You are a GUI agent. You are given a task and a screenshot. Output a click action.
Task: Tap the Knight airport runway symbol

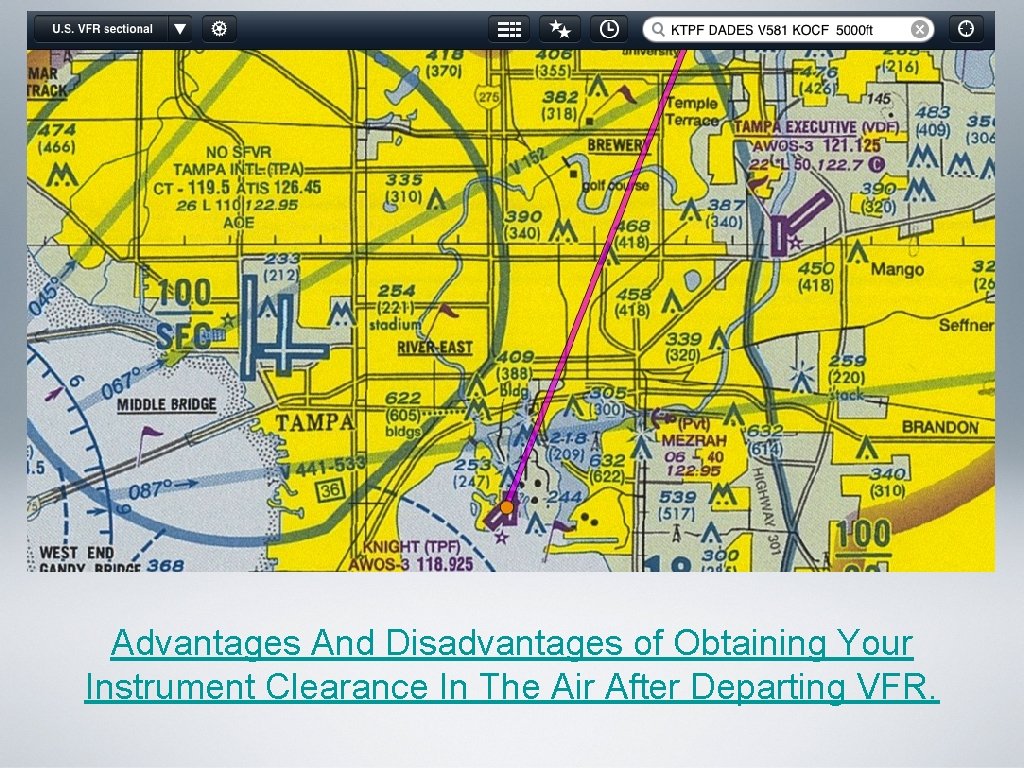pos(502,517)
